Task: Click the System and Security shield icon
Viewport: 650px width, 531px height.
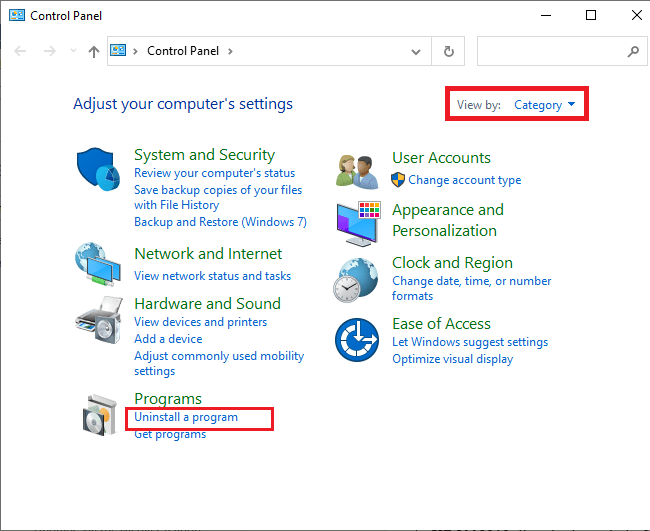Action: (98, 169)
